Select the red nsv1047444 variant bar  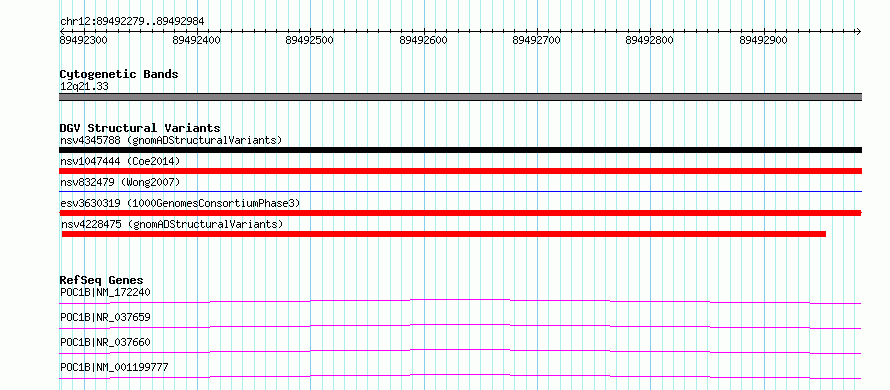tap(460, 171)
